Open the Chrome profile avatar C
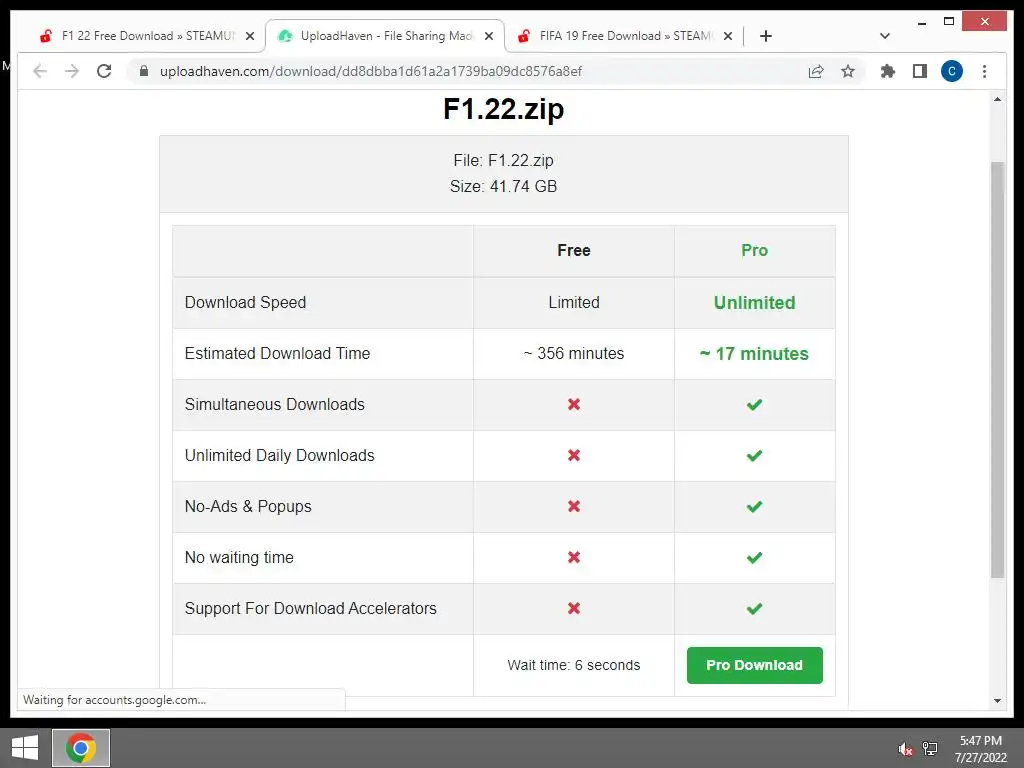 point(952,71)
